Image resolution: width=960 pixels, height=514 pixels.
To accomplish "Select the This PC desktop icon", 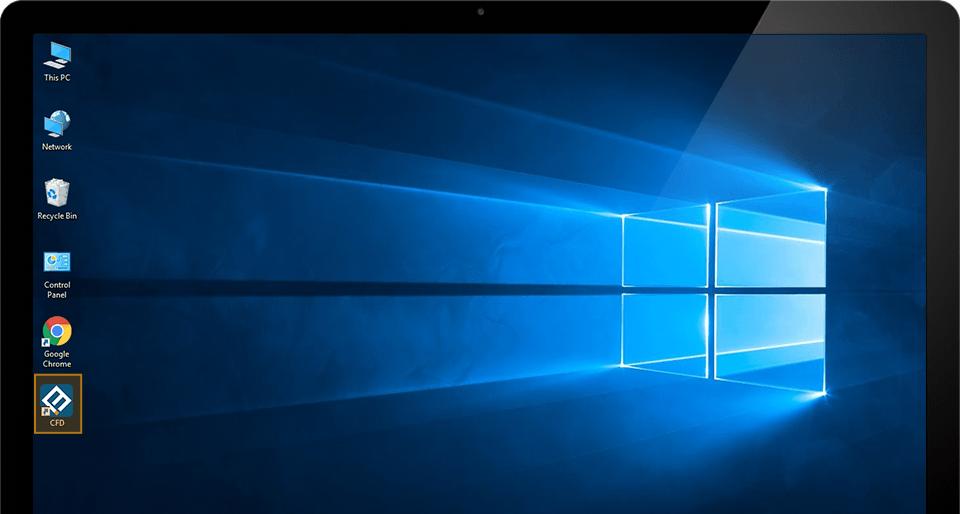I will (57, 55).
